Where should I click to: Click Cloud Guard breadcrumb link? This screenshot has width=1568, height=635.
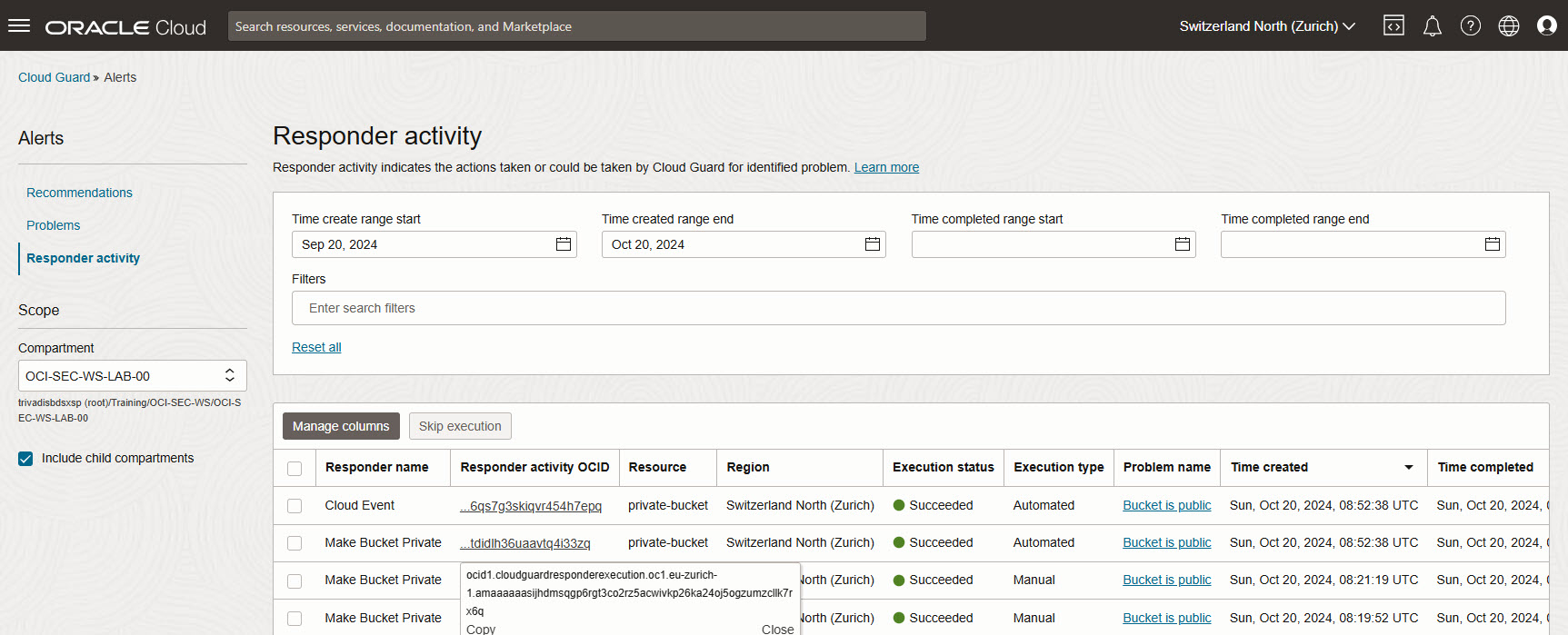[54, 77]
